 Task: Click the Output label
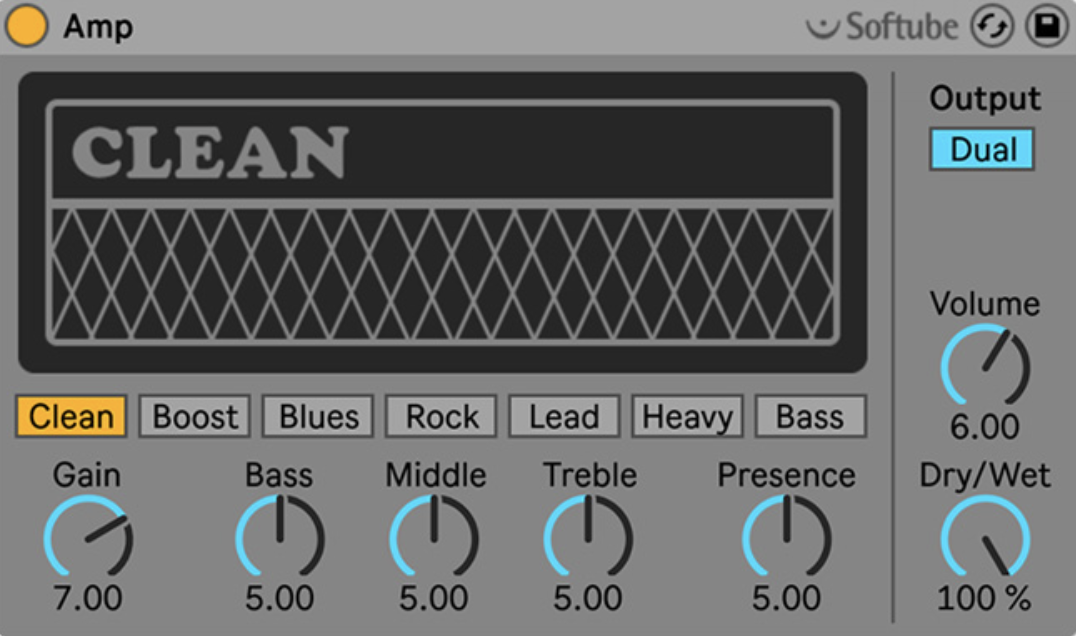985,99
